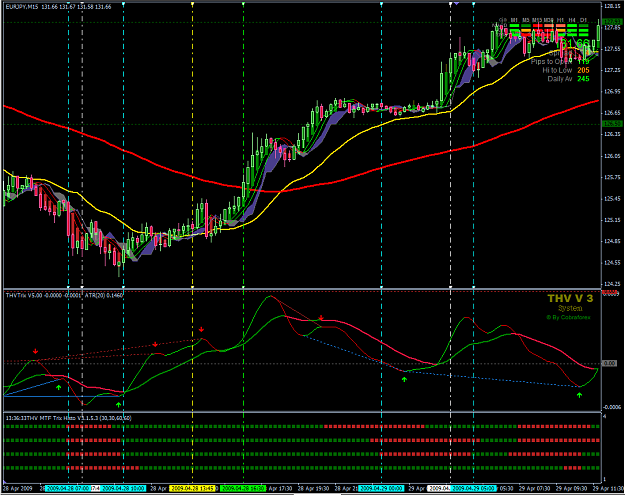Click the cyan time label 2009.04.29 00:00
The image size is (625, 495).
coord(381,488)
